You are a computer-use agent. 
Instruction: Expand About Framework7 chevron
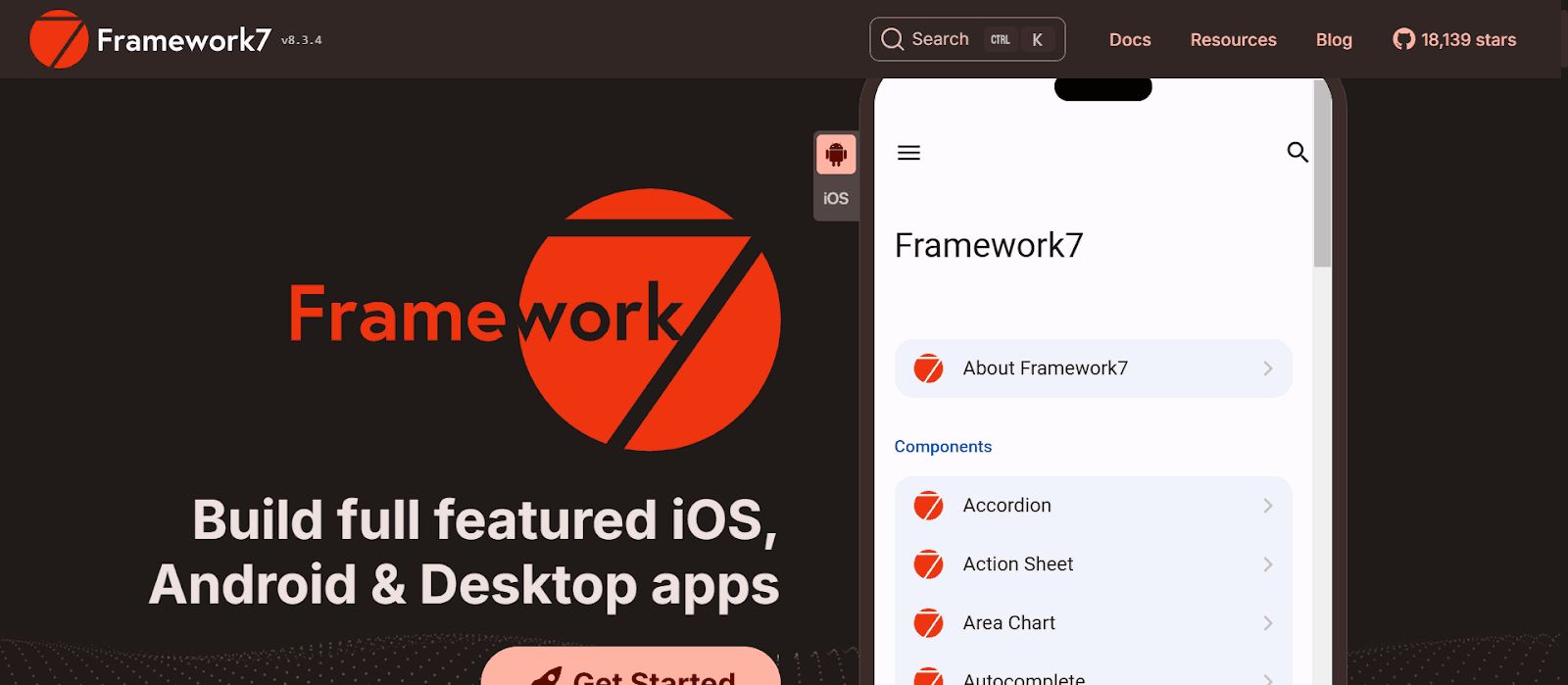[1268, 368]
